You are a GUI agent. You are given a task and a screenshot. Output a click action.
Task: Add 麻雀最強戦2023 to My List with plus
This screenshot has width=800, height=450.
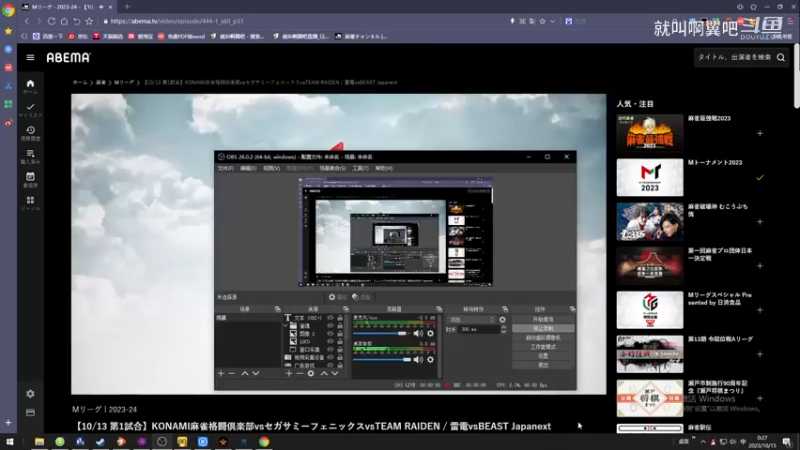760,133
